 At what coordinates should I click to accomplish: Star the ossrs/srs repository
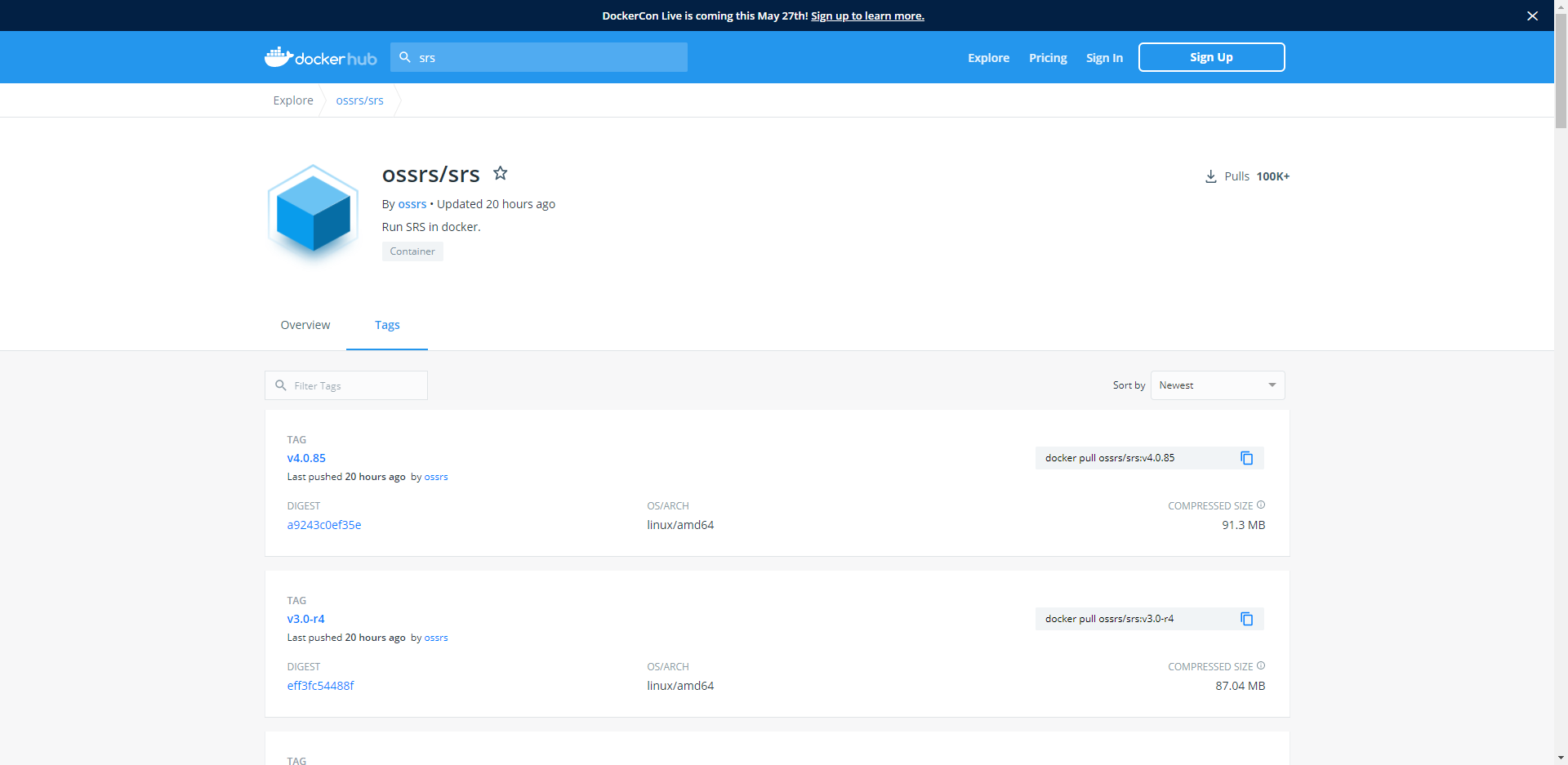(x=501, y=173)
